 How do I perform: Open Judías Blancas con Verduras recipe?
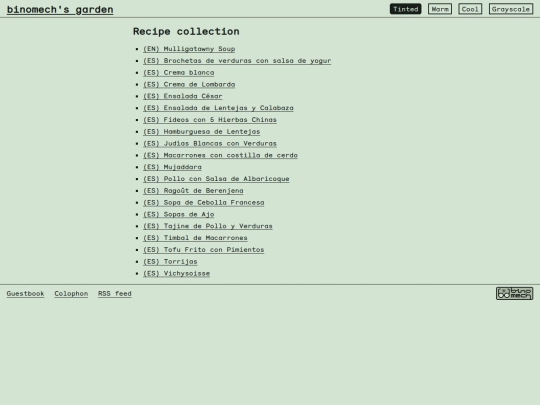(x=210, y=143)
